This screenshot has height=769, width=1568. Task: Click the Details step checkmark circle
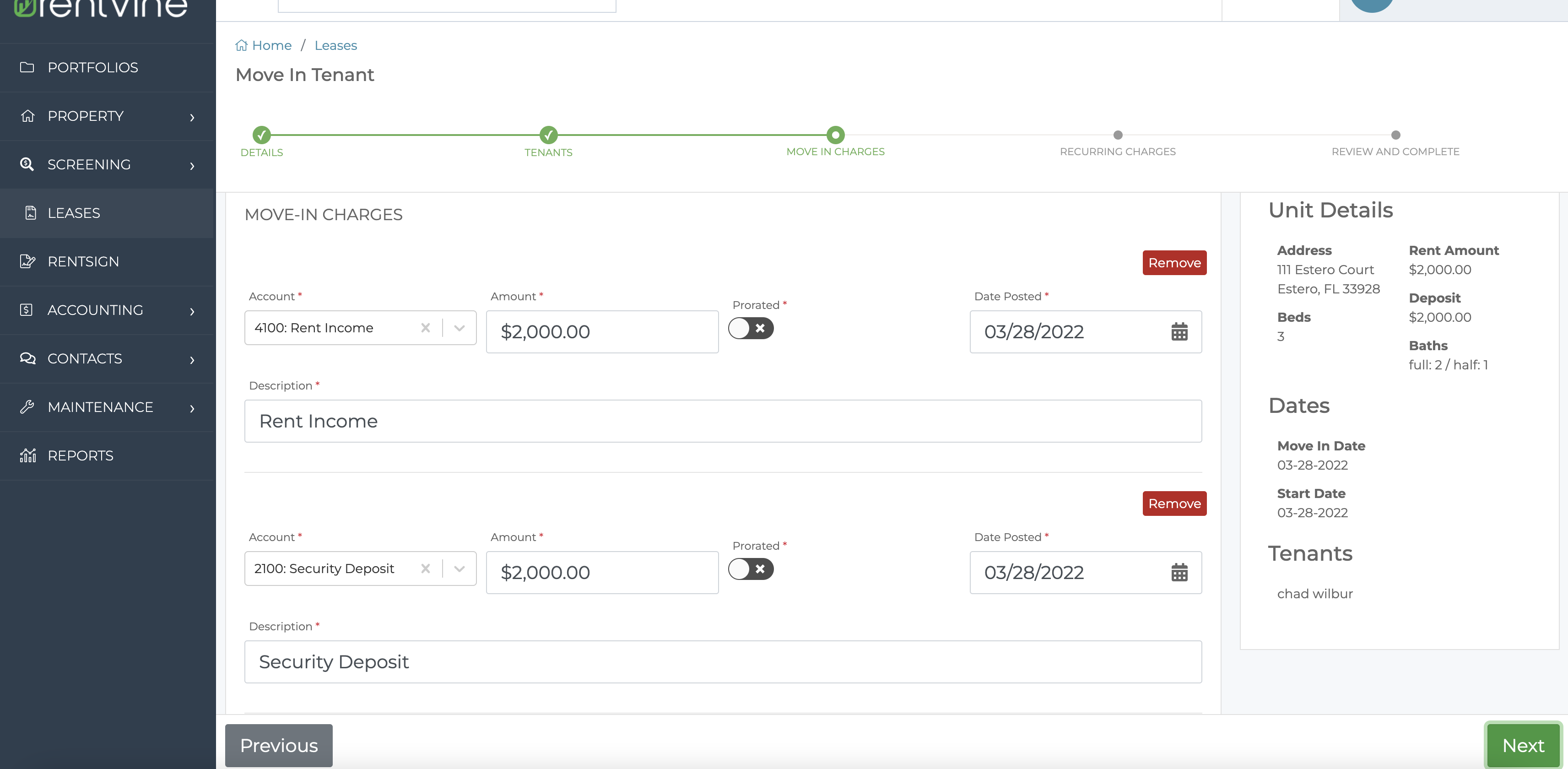(262, 135)
